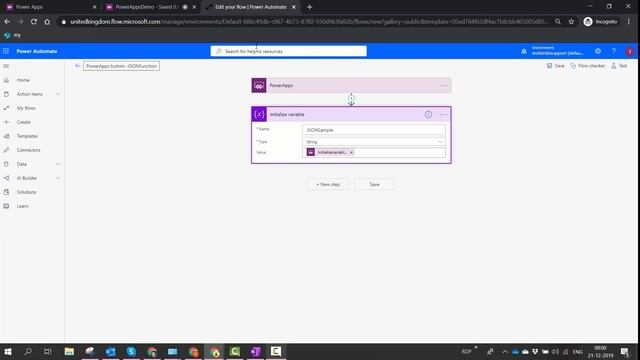The height and width of the screenshot is (360, 640).
Task: Open Initialize variable ellipsis menu
Action: coord(443,115)
